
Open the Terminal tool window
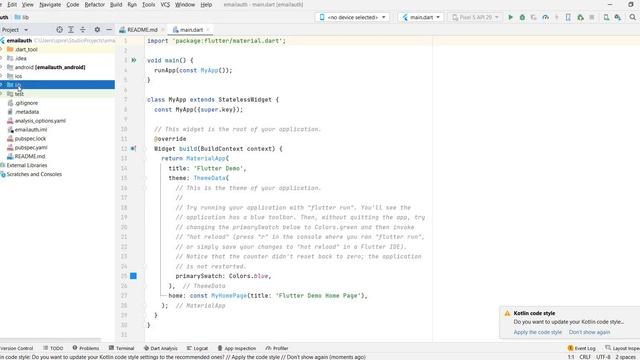(122, 348)
